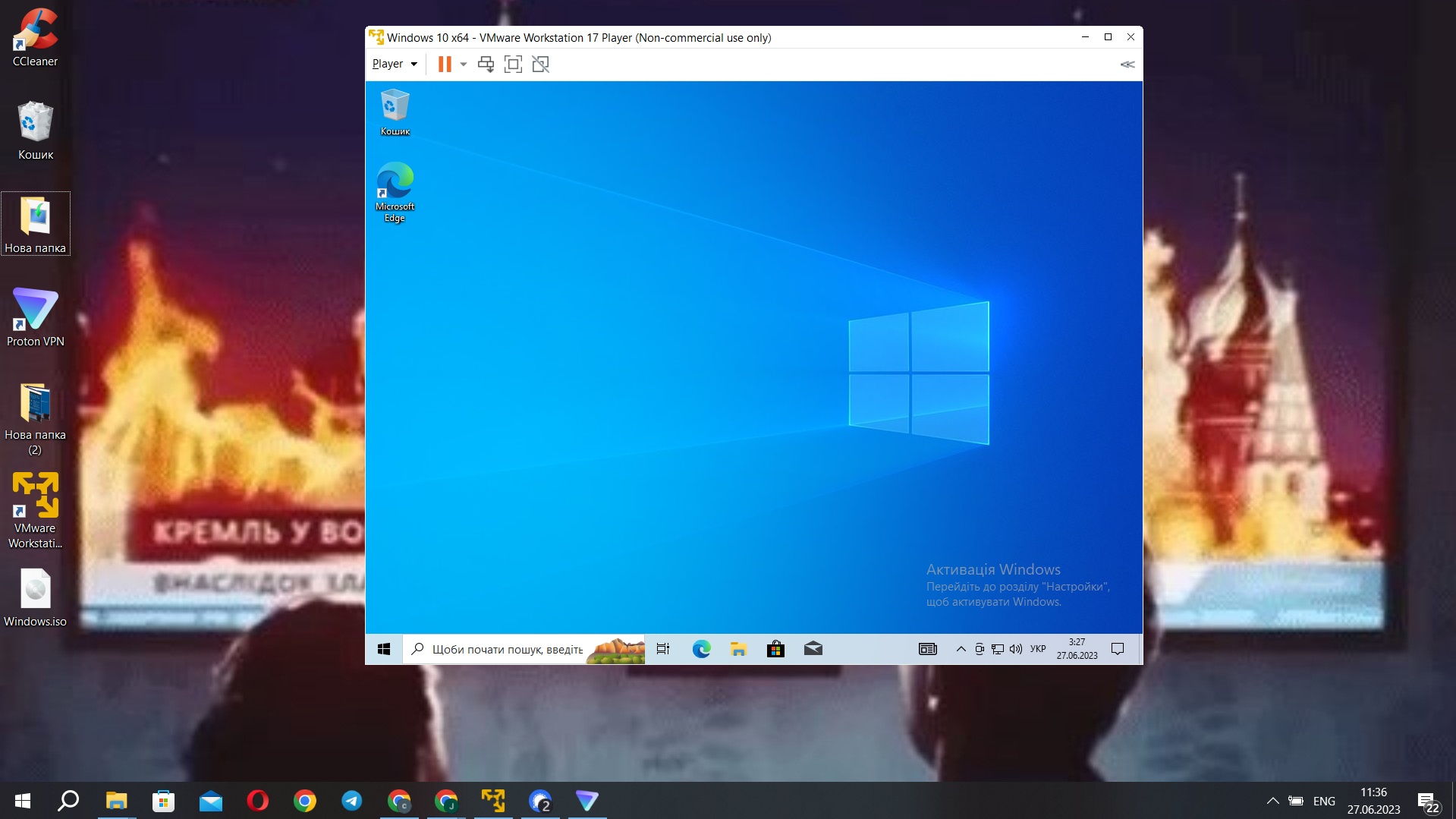Select Microsoft Edge shortcut on guest desktop
Screen dimensions: 1456x819
tap(395, 192)
